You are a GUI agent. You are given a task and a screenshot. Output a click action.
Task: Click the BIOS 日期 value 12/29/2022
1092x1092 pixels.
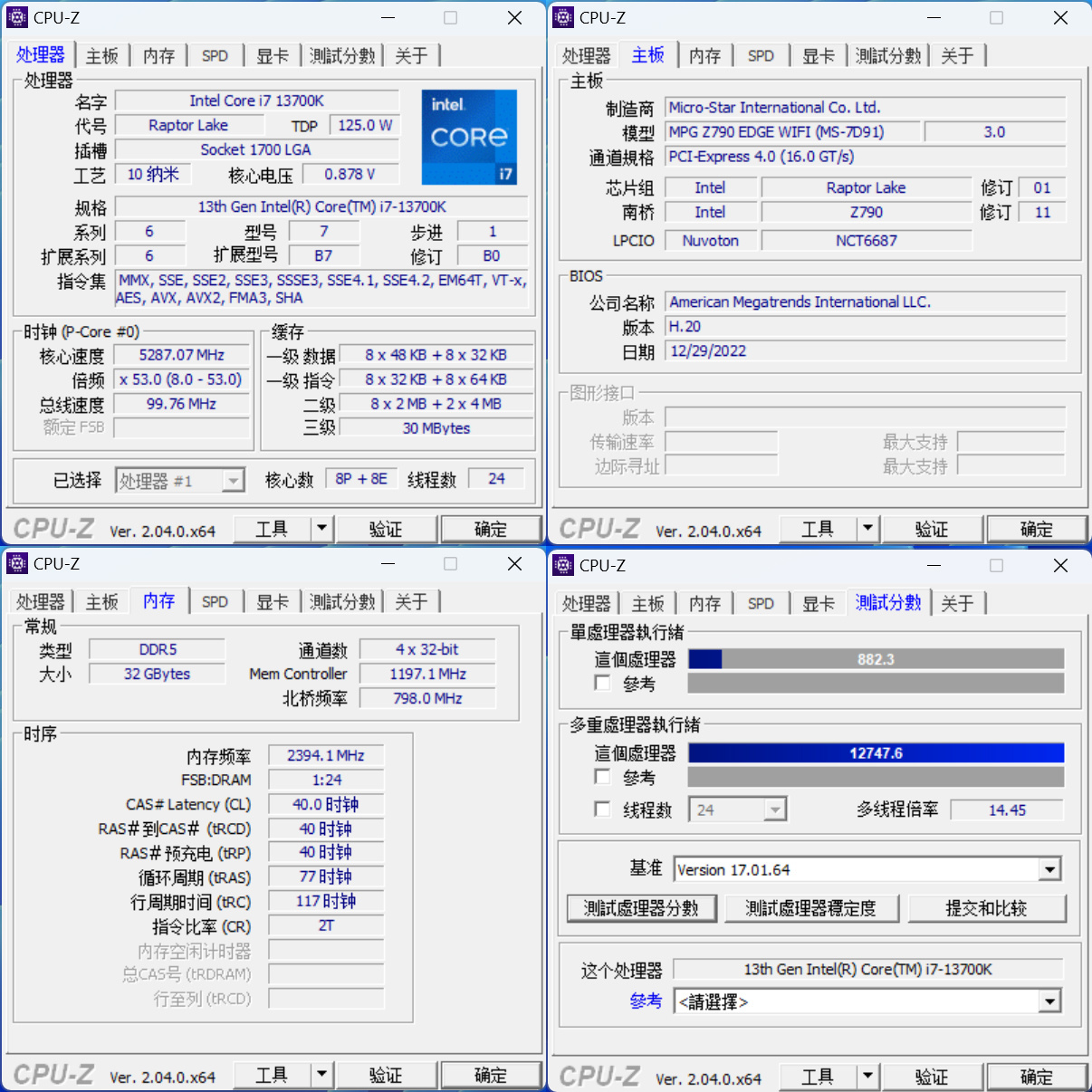click(x=866, y=350)
